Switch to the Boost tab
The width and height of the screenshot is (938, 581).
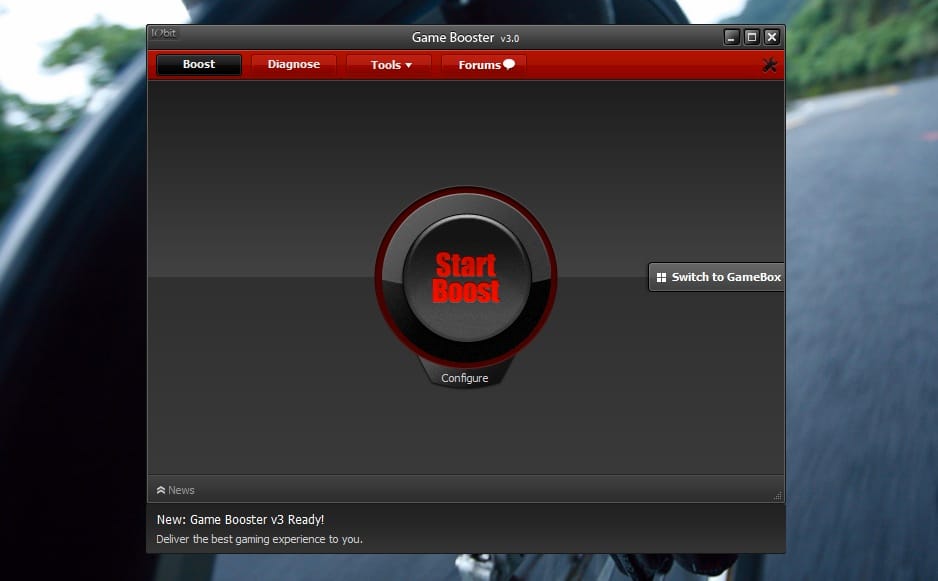pyautogui.click(x=199, y=65)
